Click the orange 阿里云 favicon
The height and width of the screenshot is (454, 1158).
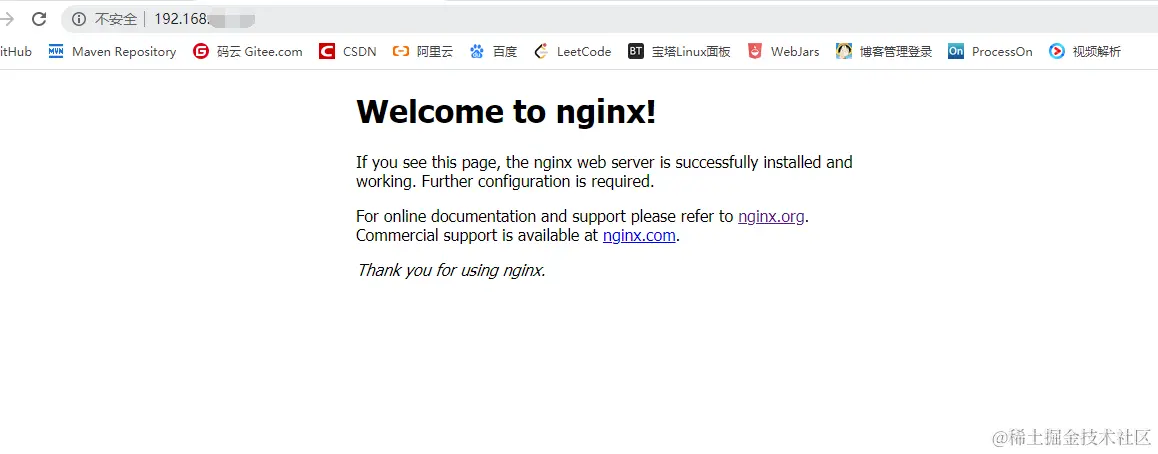(400, 51)
